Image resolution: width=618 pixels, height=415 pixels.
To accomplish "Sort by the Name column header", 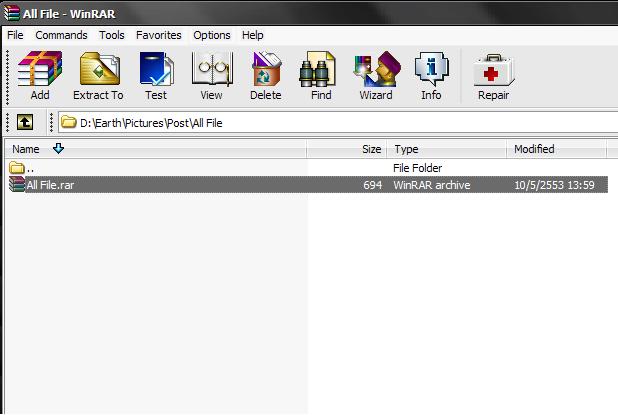I will [x=156, y=149].
